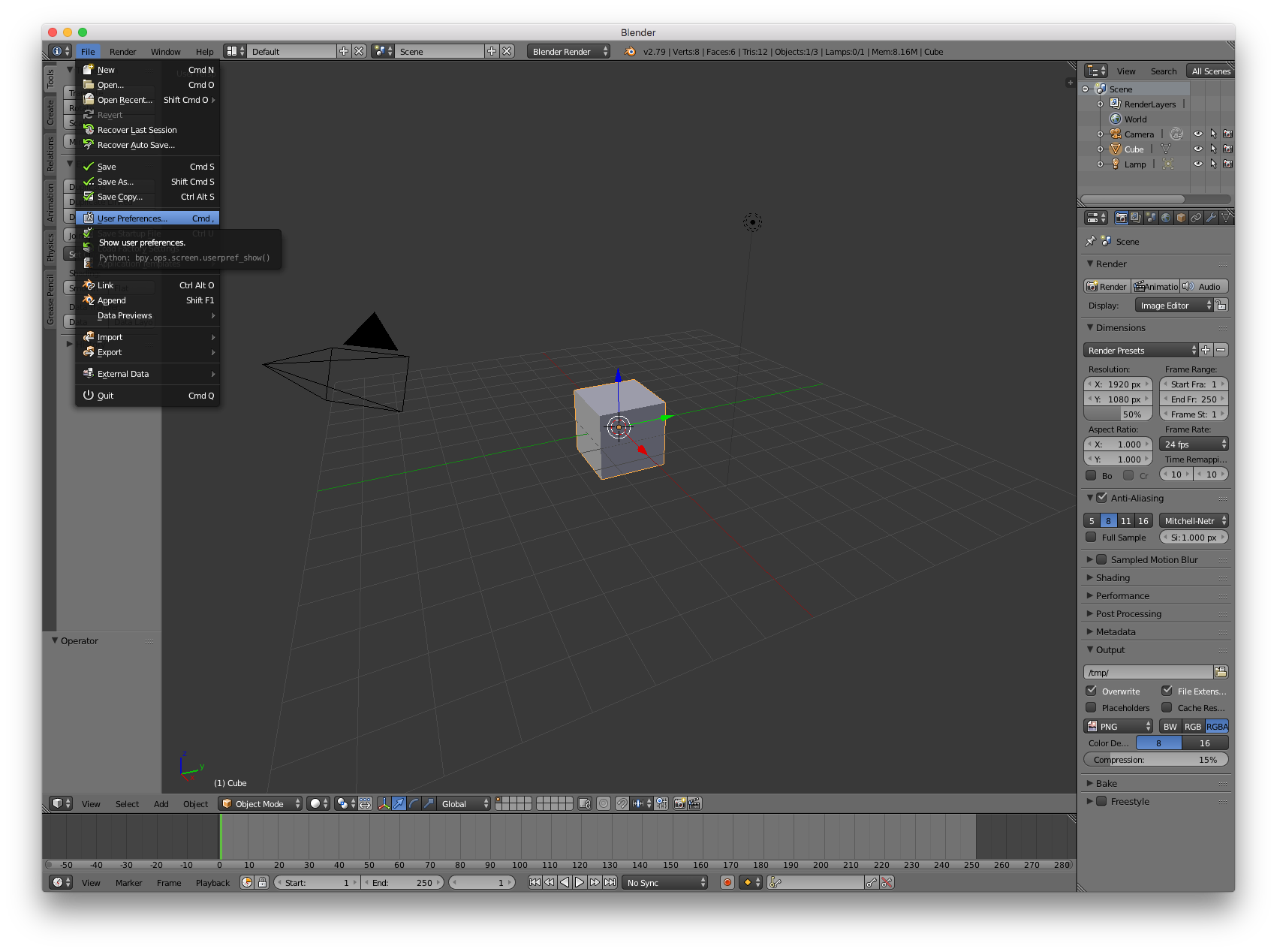Image resolution: width=1277 pixels, height=952 pixels.
Task: Open the Object properties tab cube icon
Action: tap(1181, 218)
